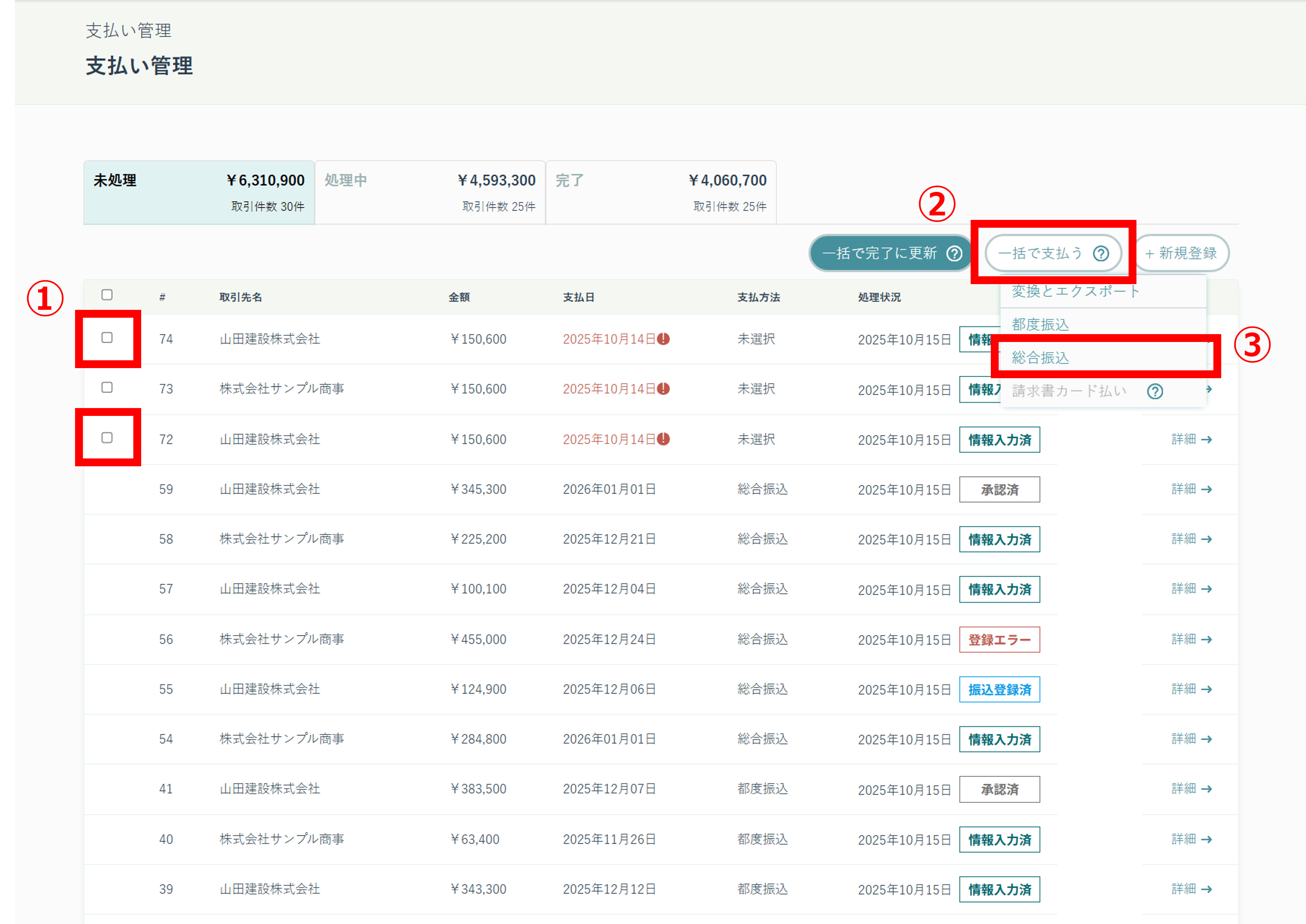Click amount ￥455,000 in row 56
Screen dimensions: 1306x924
478,640
